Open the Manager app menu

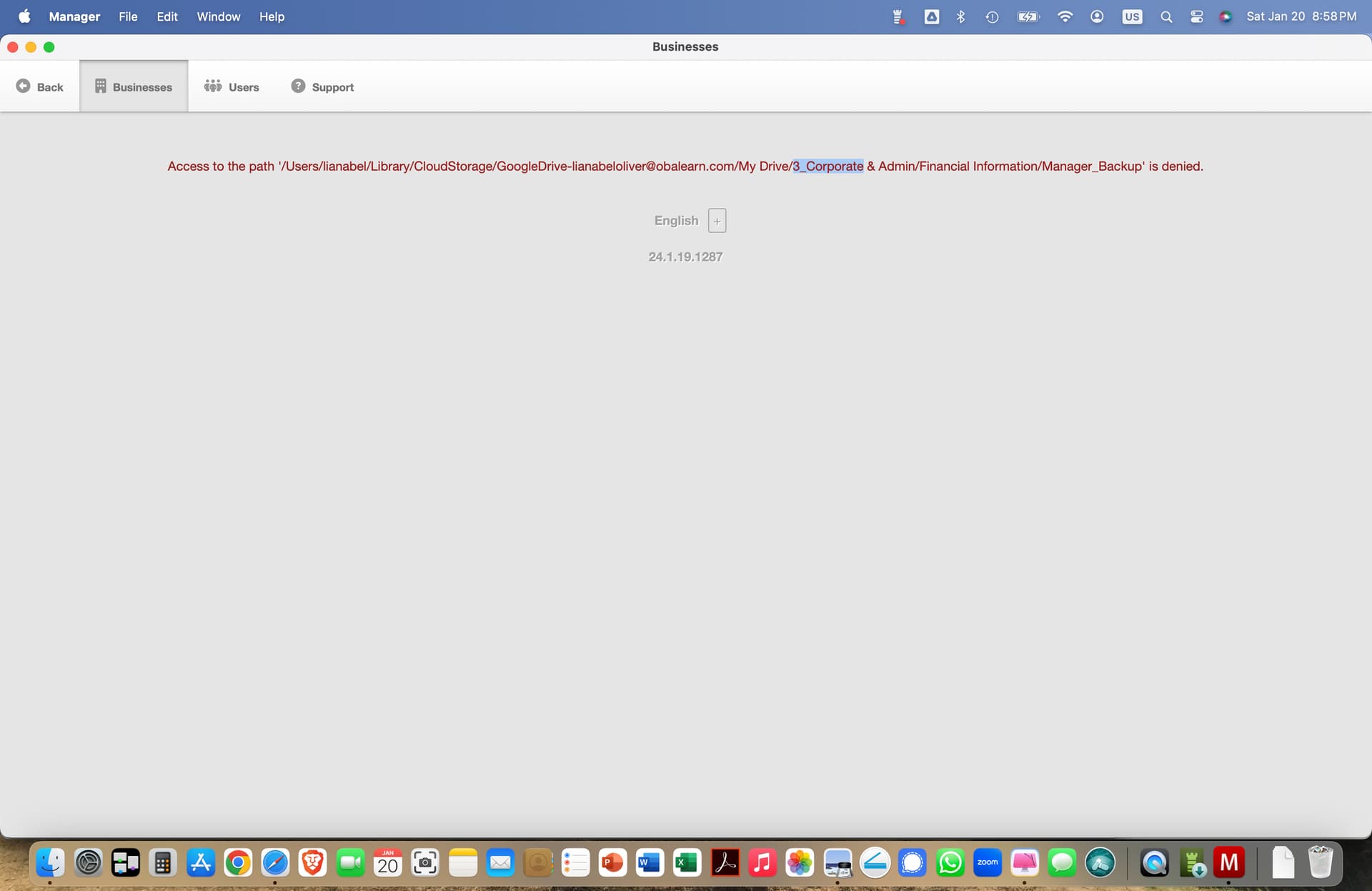tap(74, 16)
